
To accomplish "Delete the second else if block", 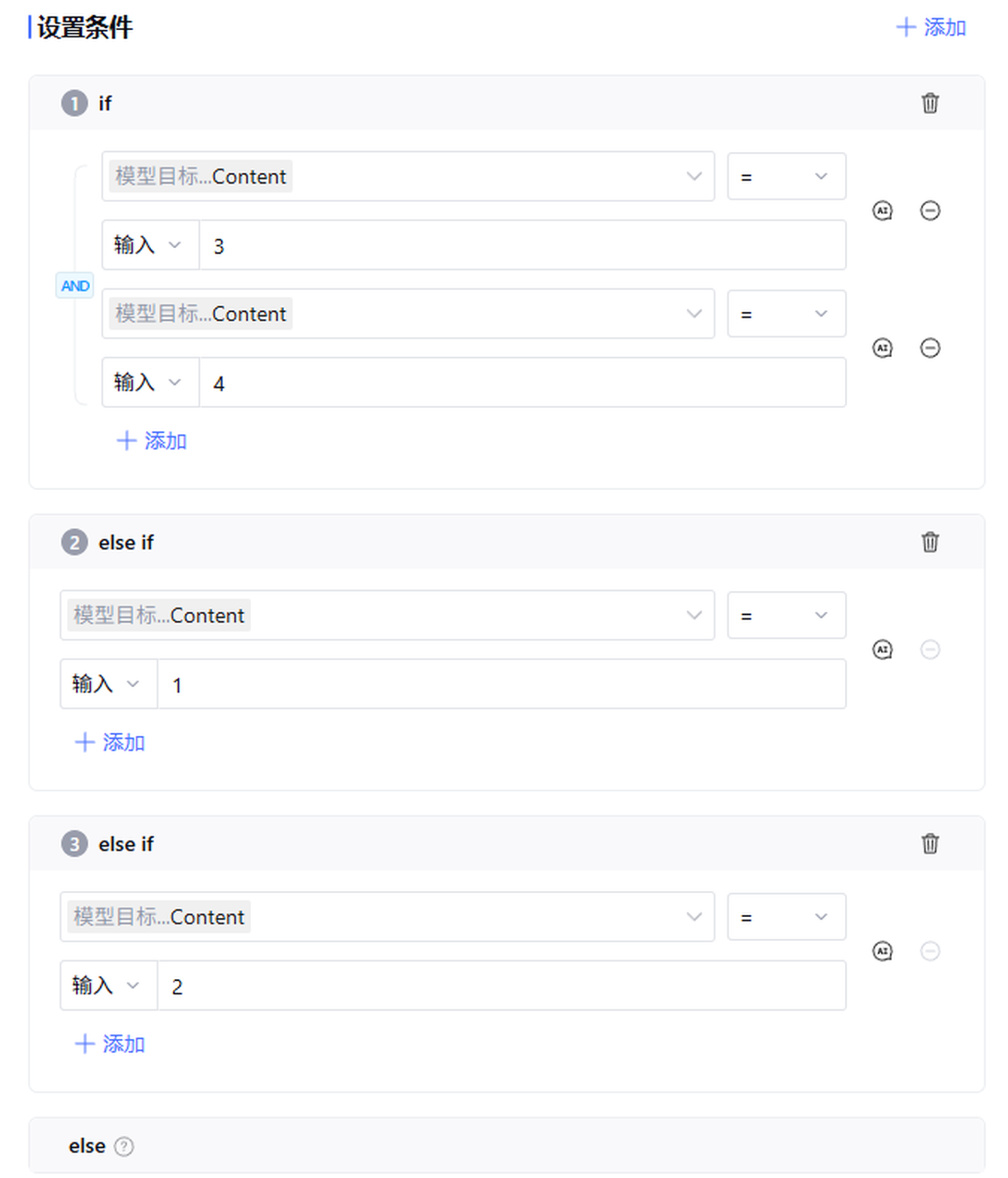I will click(929, 542).
